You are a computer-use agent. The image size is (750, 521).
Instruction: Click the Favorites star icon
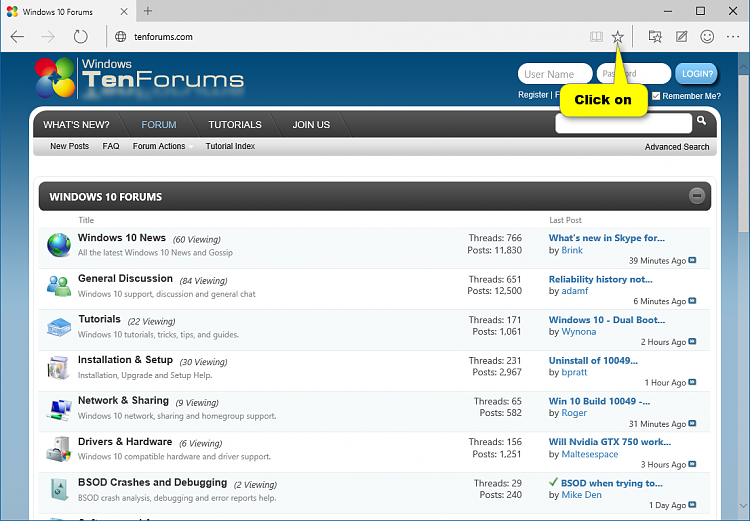(618, 37)
